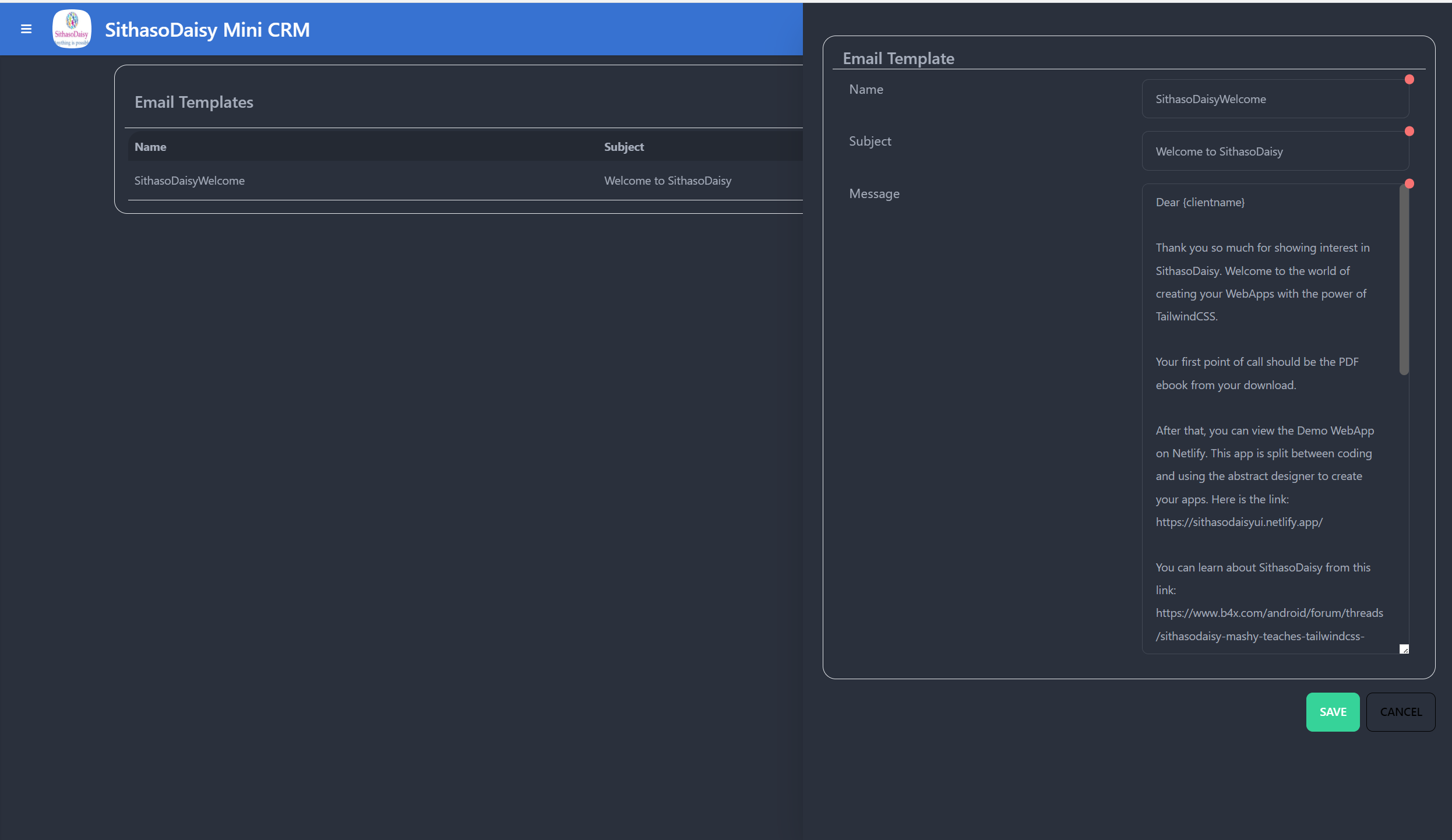Click red required dot on Message field
This screenshot has width=1452, height=840.
[1409, 184]
